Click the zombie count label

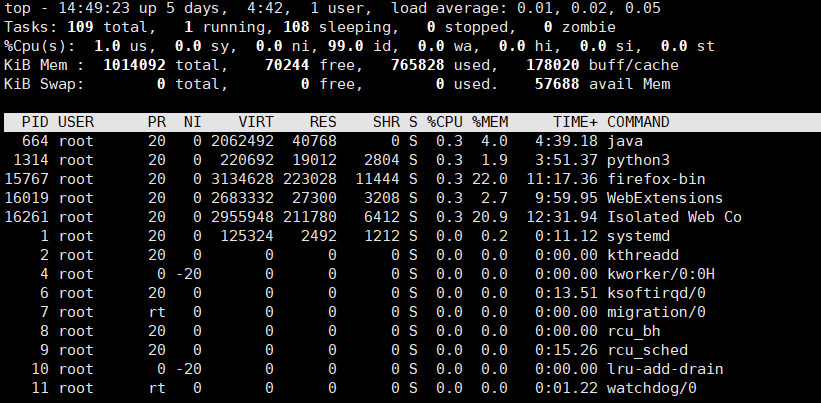(x=589, y=27)
